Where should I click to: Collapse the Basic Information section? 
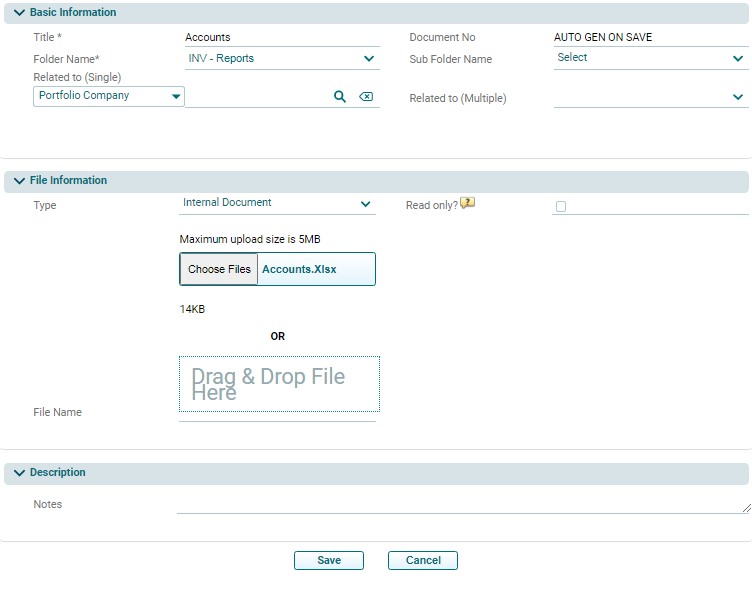(x=19, y=13)
